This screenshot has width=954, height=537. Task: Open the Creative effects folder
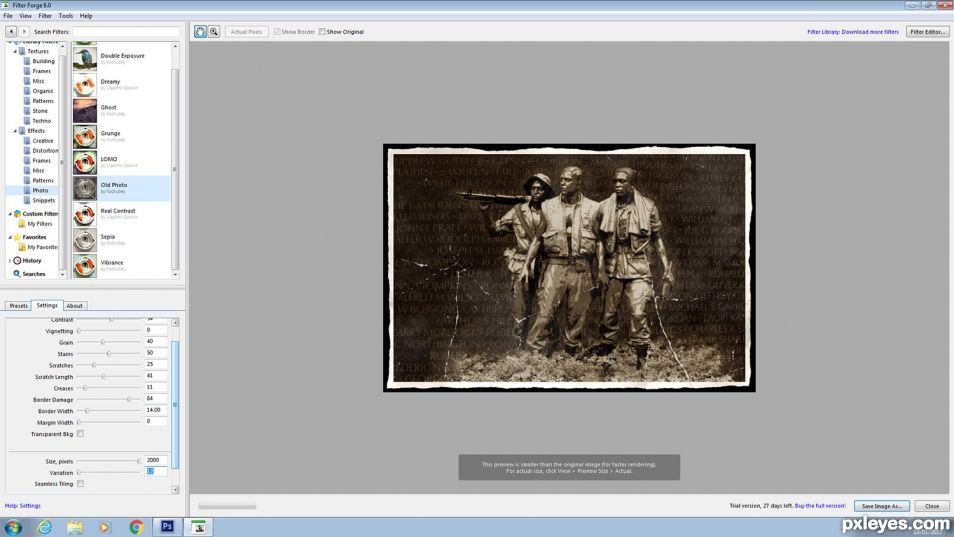43,140
